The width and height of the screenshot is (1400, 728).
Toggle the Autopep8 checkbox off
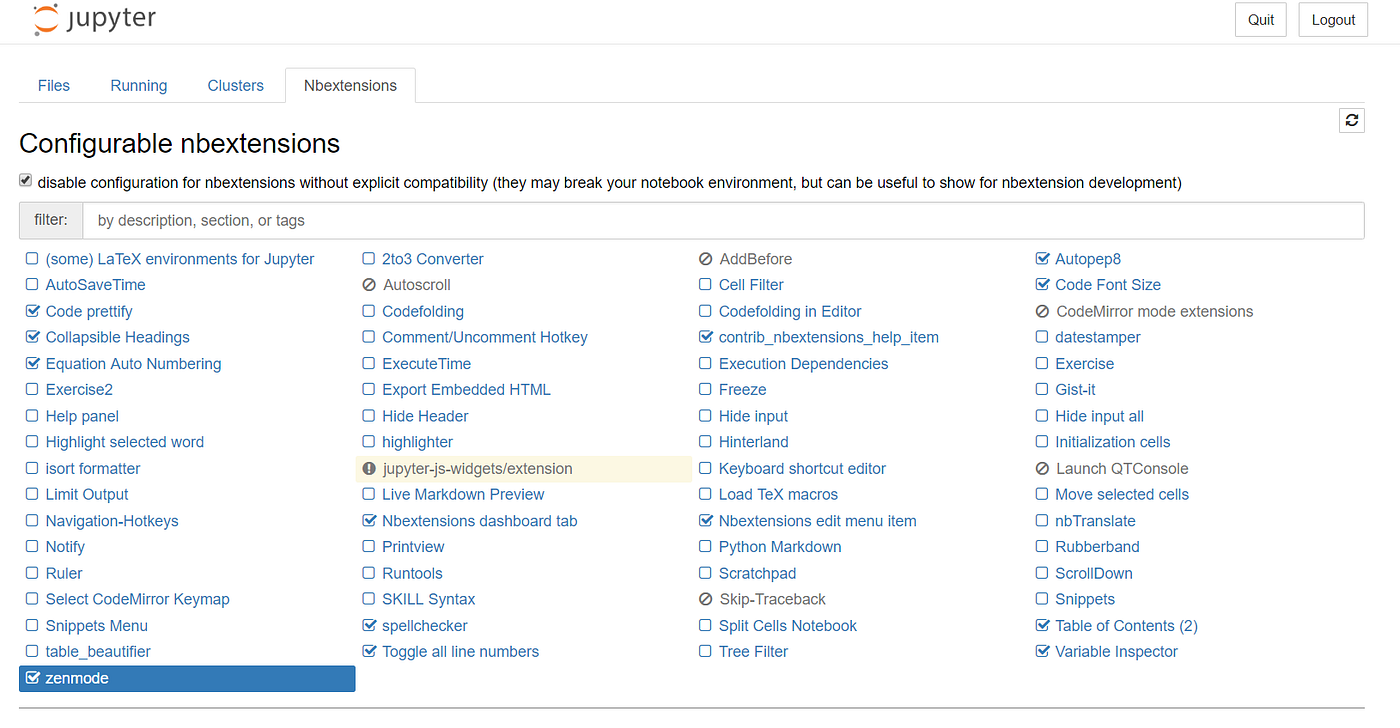pyautogui.click(x=1043, y=259)
